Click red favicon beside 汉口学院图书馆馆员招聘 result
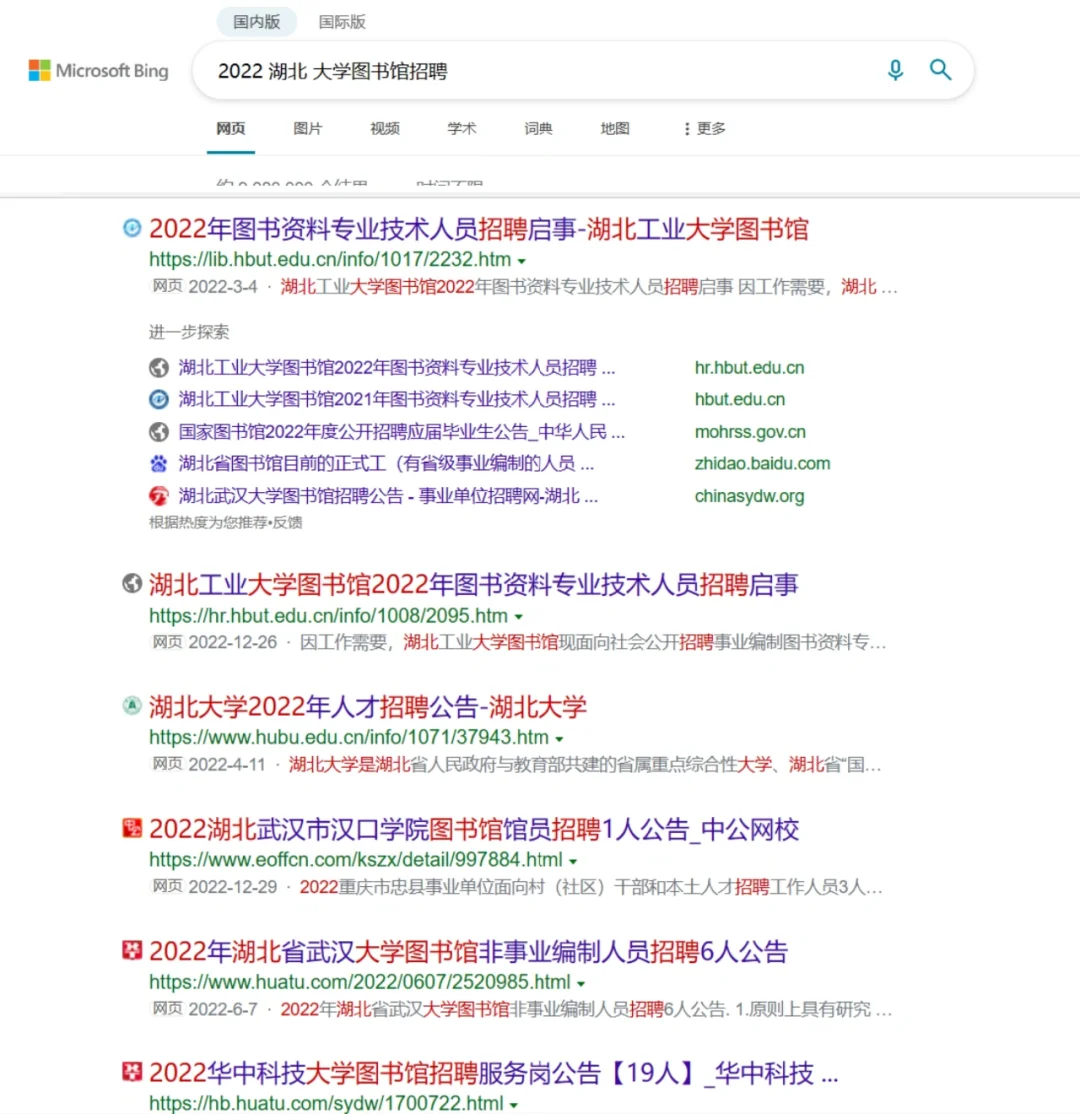The width and height of the screenshot is (1080, 1114). pyautogui.click(x=132, y=828)
